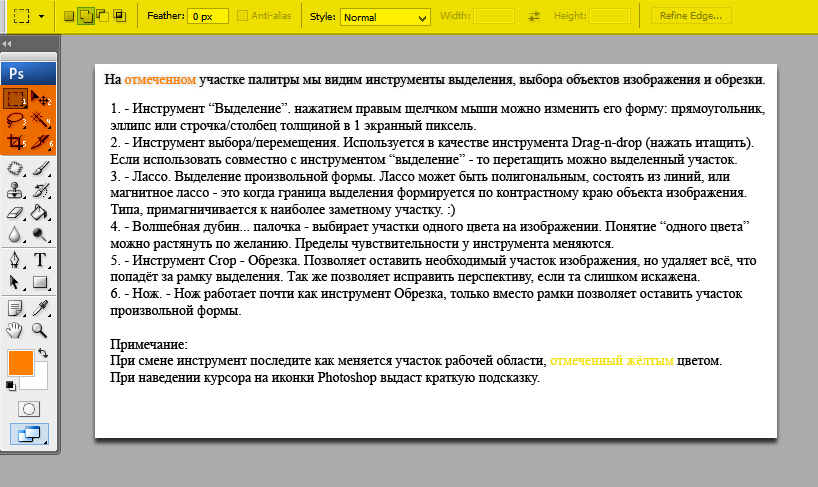Image resolution: width=818 pixels, height=487 pixels.
Task: Collapse the tools panel with double arrows
Action: click(x=7, y=44)
